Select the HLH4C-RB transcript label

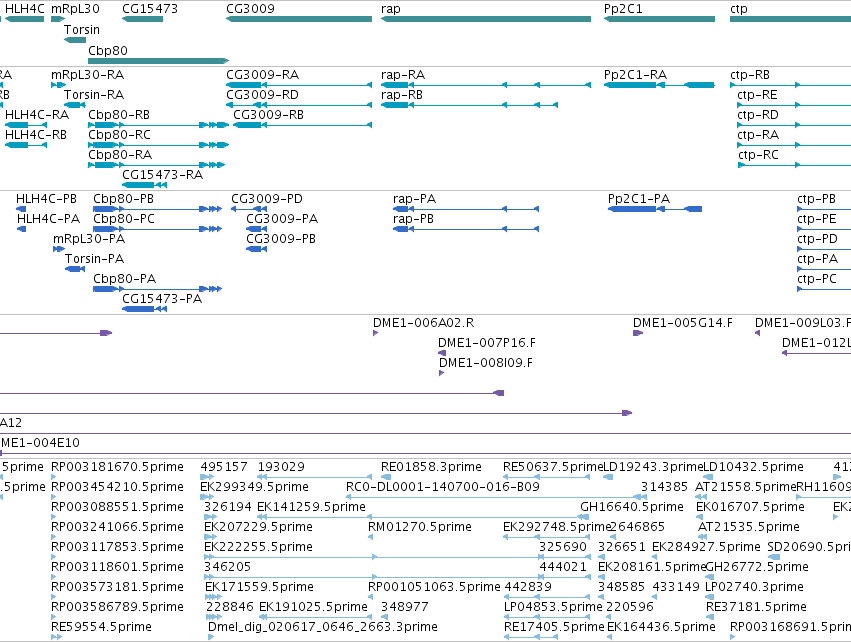click(x=36, y=134)
